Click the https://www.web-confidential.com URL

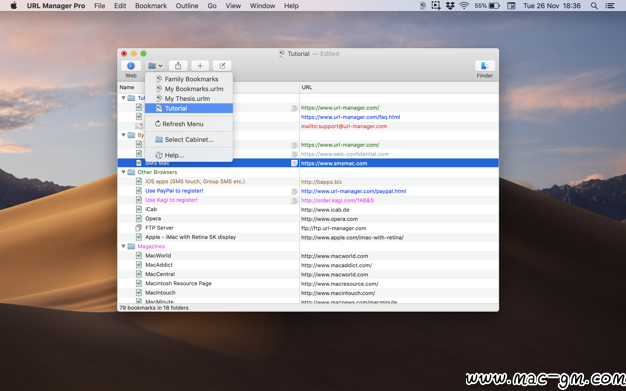pyautogui.click(x=345, y=154)
